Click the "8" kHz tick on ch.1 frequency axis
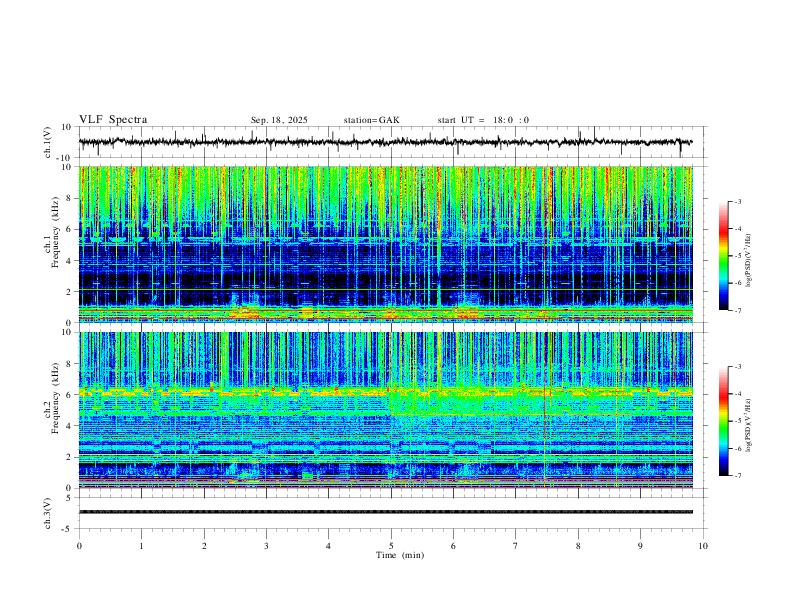This screenshot has height=612, width=792. [x=69, y=198]
